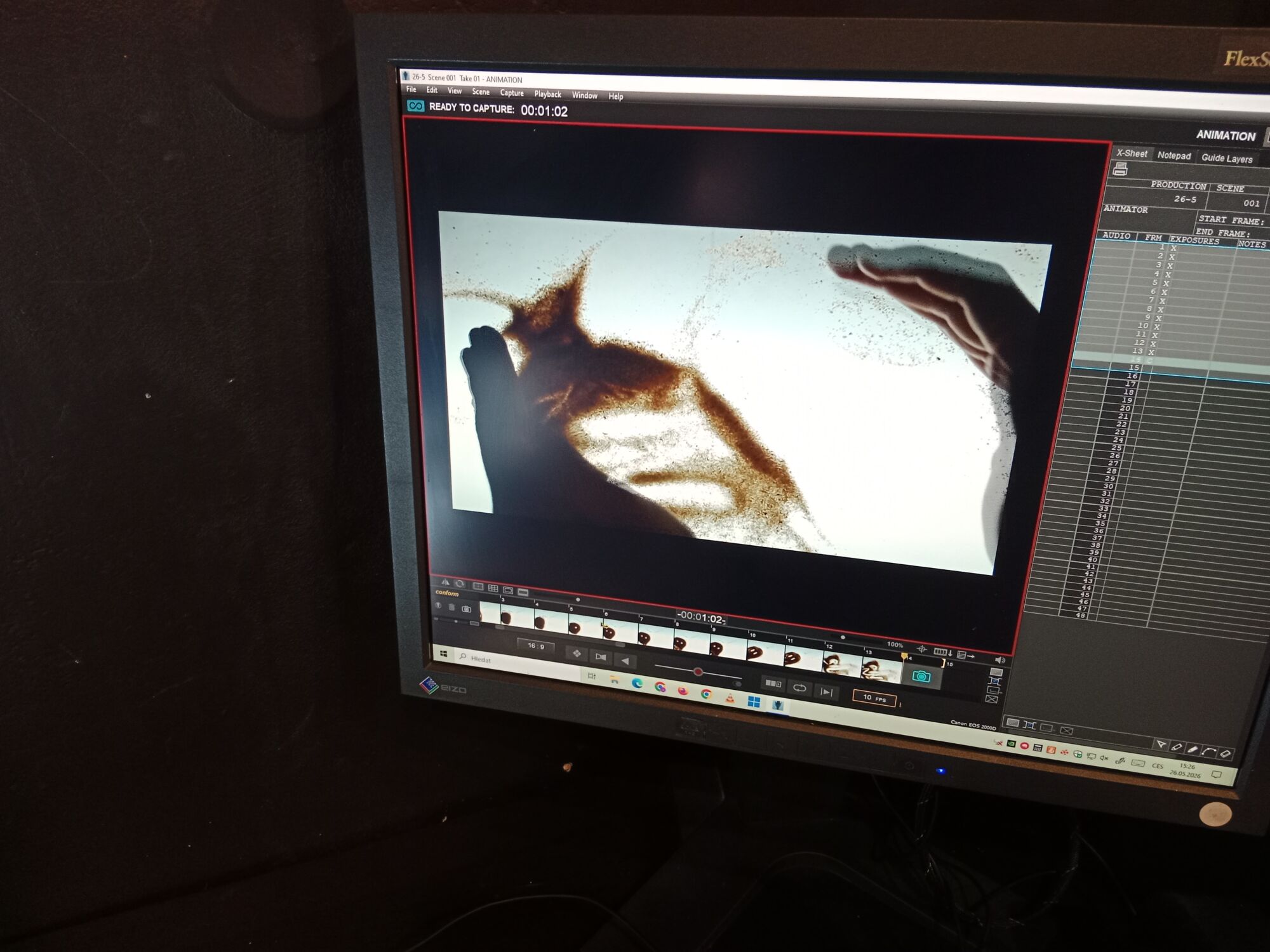Viewport: 1270px width, 952px height.
Task: Click the white slider dot above the filmstrip
Action: (578, 599)
